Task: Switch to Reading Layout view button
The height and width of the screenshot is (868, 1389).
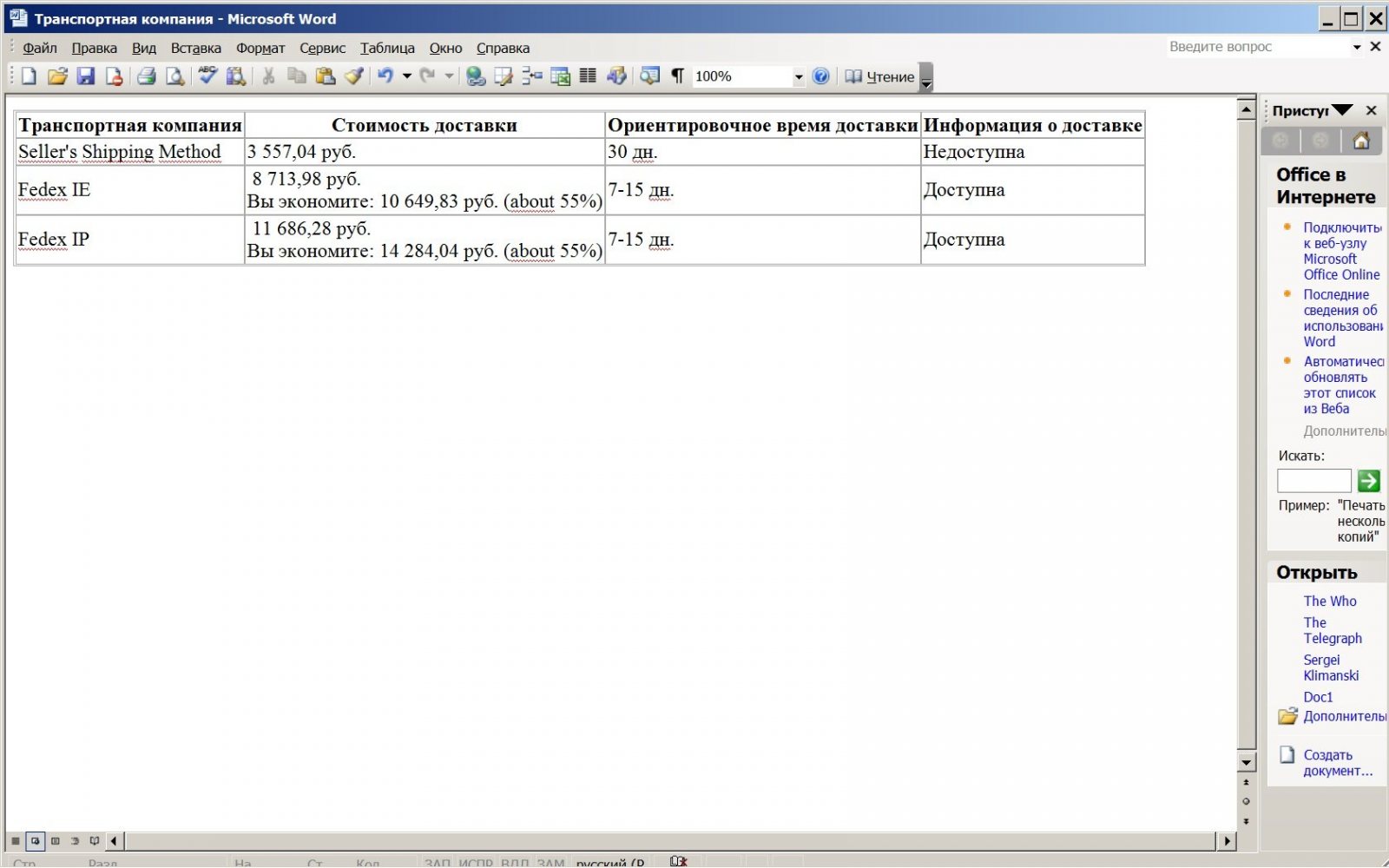Action: [95, 841]
